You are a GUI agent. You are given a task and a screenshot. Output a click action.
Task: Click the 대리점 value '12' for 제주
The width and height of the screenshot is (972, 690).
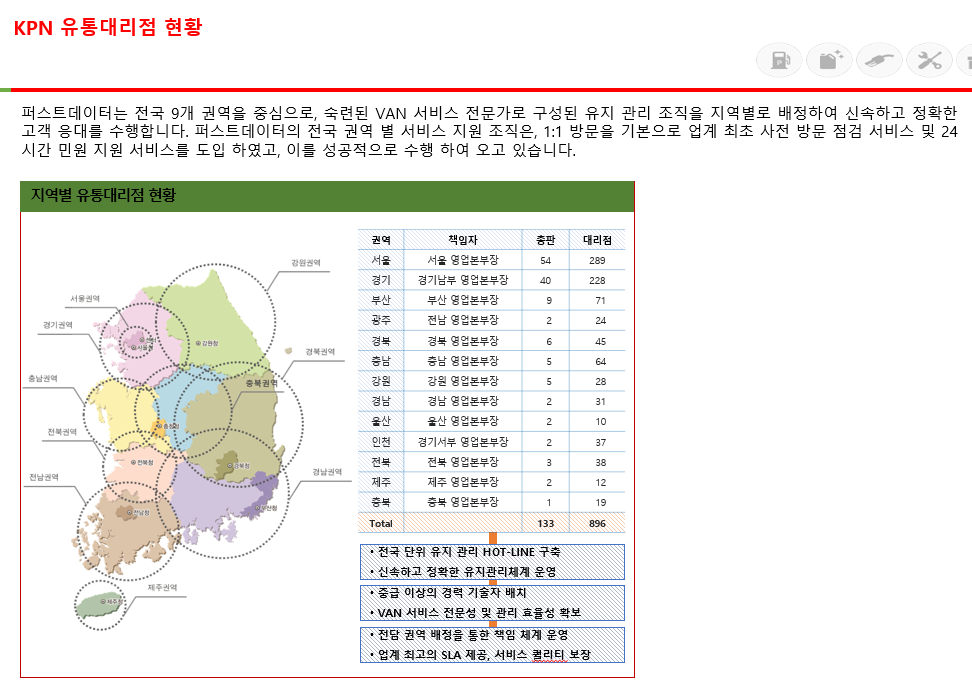coord(600,482)
